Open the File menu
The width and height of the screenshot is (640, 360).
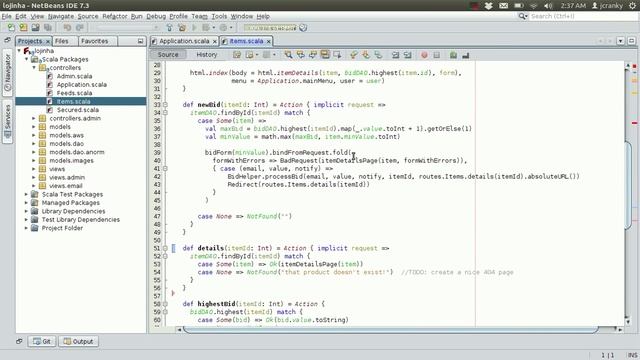click(x=7, y=16)
